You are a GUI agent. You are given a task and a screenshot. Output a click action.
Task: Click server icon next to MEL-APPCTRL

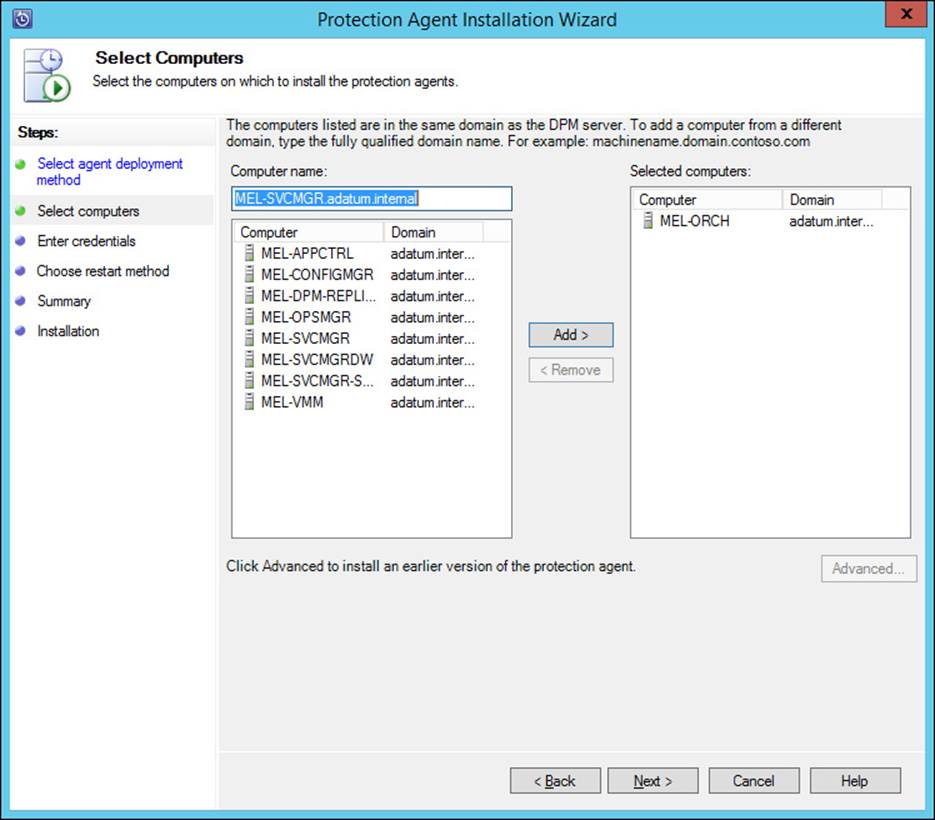249,253
